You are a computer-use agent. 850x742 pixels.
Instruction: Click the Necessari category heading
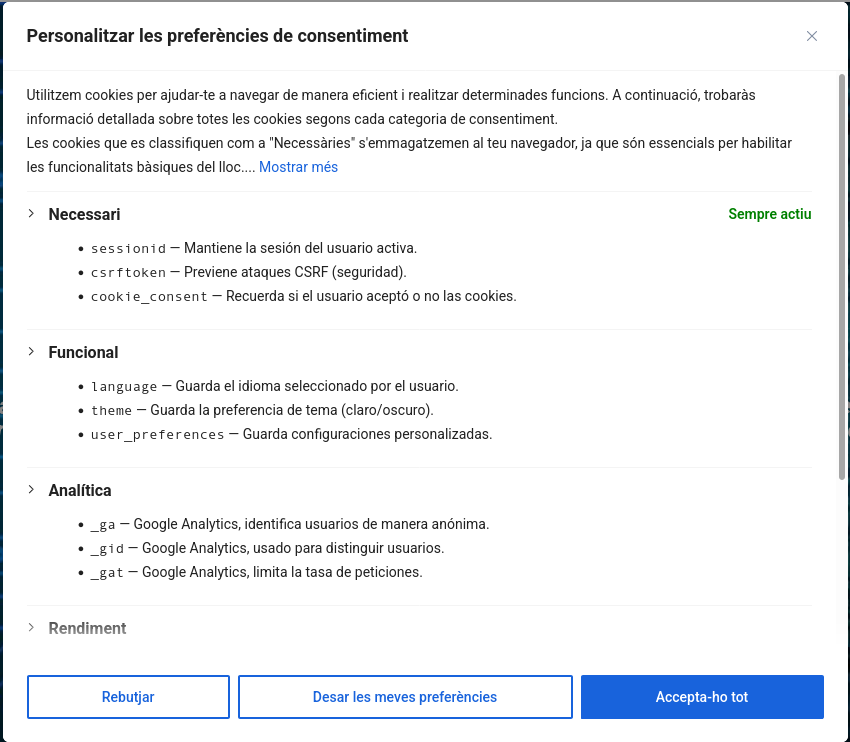coord(85,214)
